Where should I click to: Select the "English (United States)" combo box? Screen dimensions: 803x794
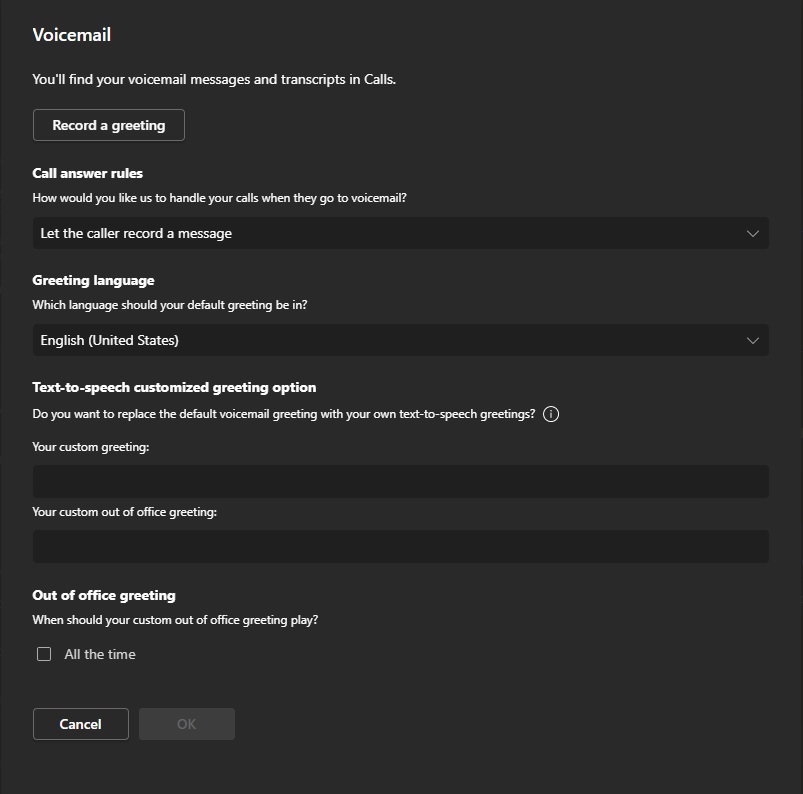[x=400, y=340]
